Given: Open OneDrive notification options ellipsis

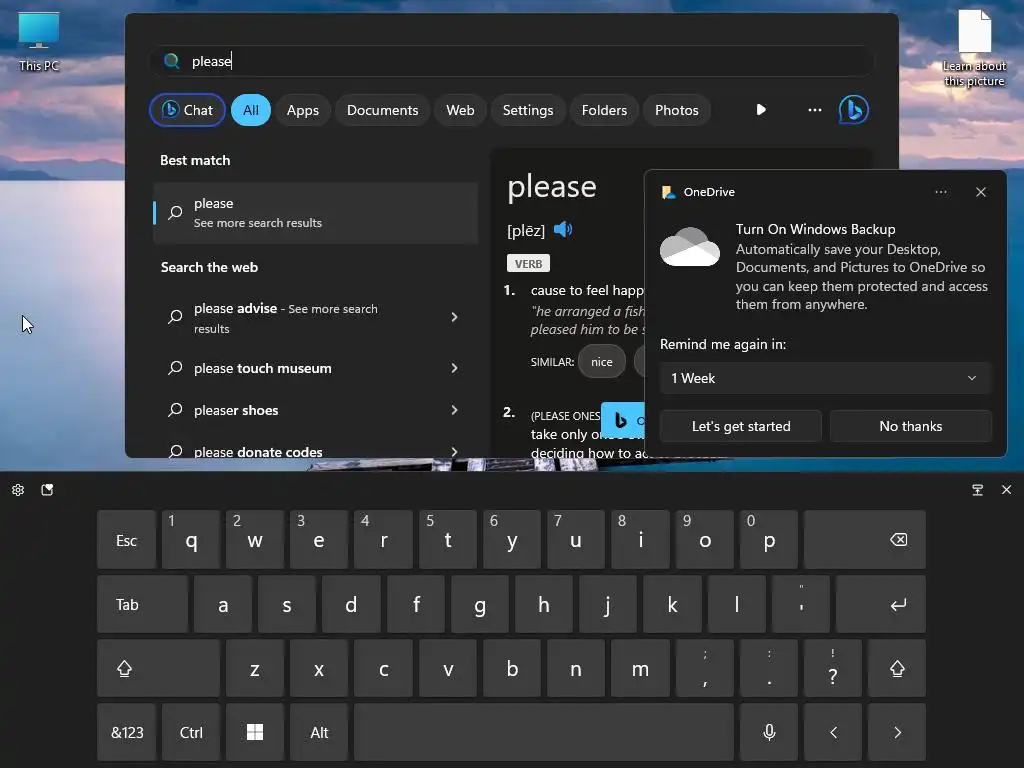Looking at the screenshot, I should 940,192.
